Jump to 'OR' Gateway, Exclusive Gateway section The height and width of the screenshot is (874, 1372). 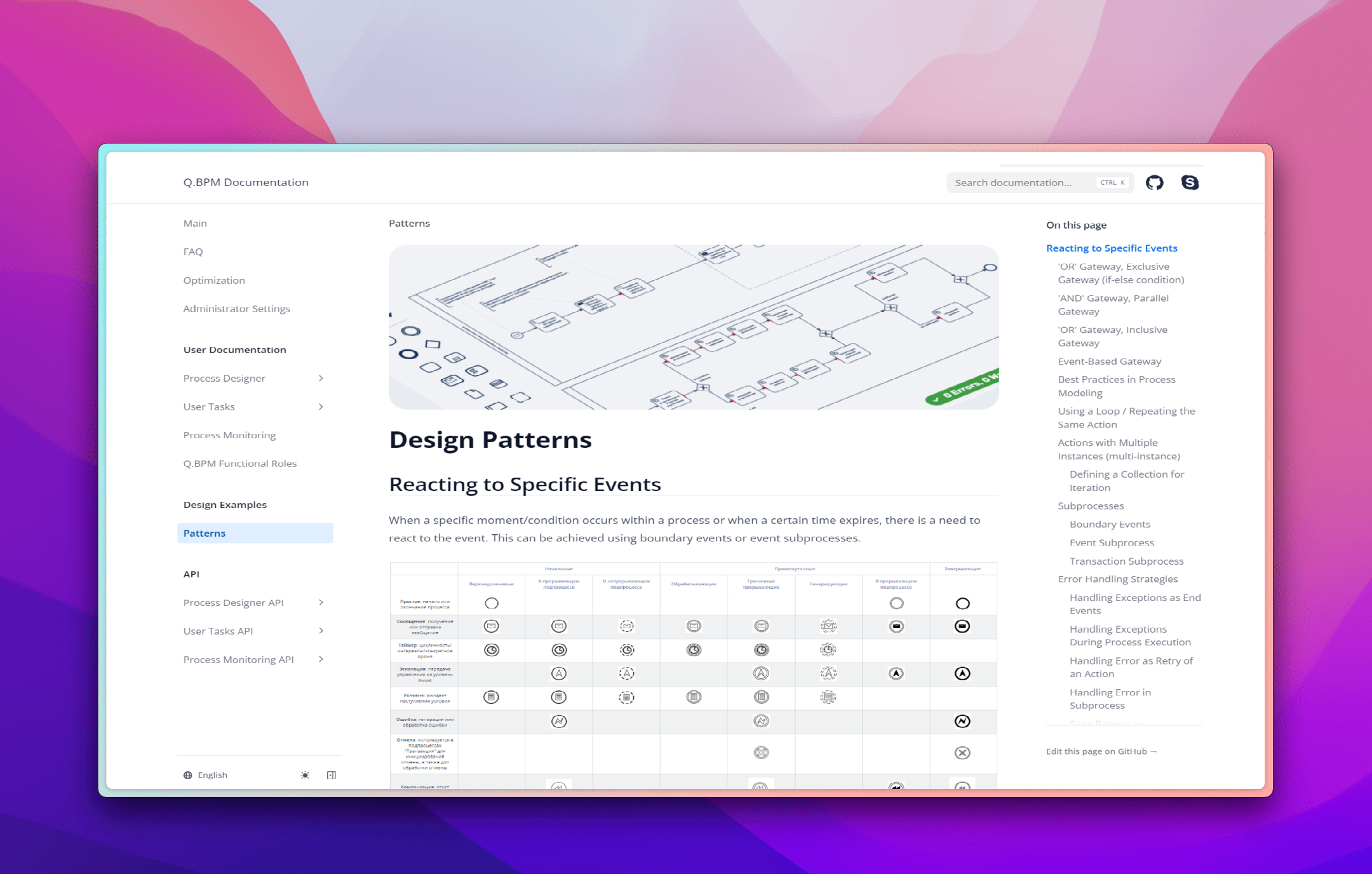(x=1121, y=273)
